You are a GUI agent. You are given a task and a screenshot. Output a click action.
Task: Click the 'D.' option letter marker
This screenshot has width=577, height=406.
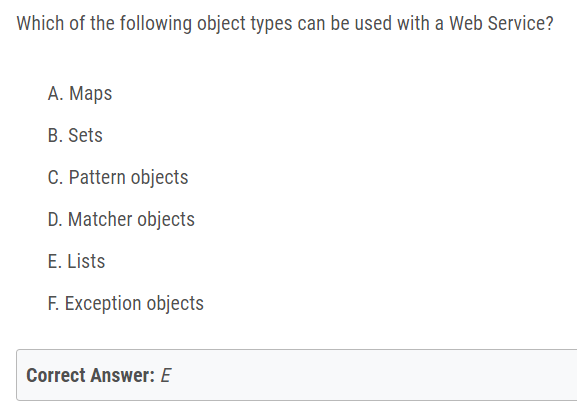55,219
